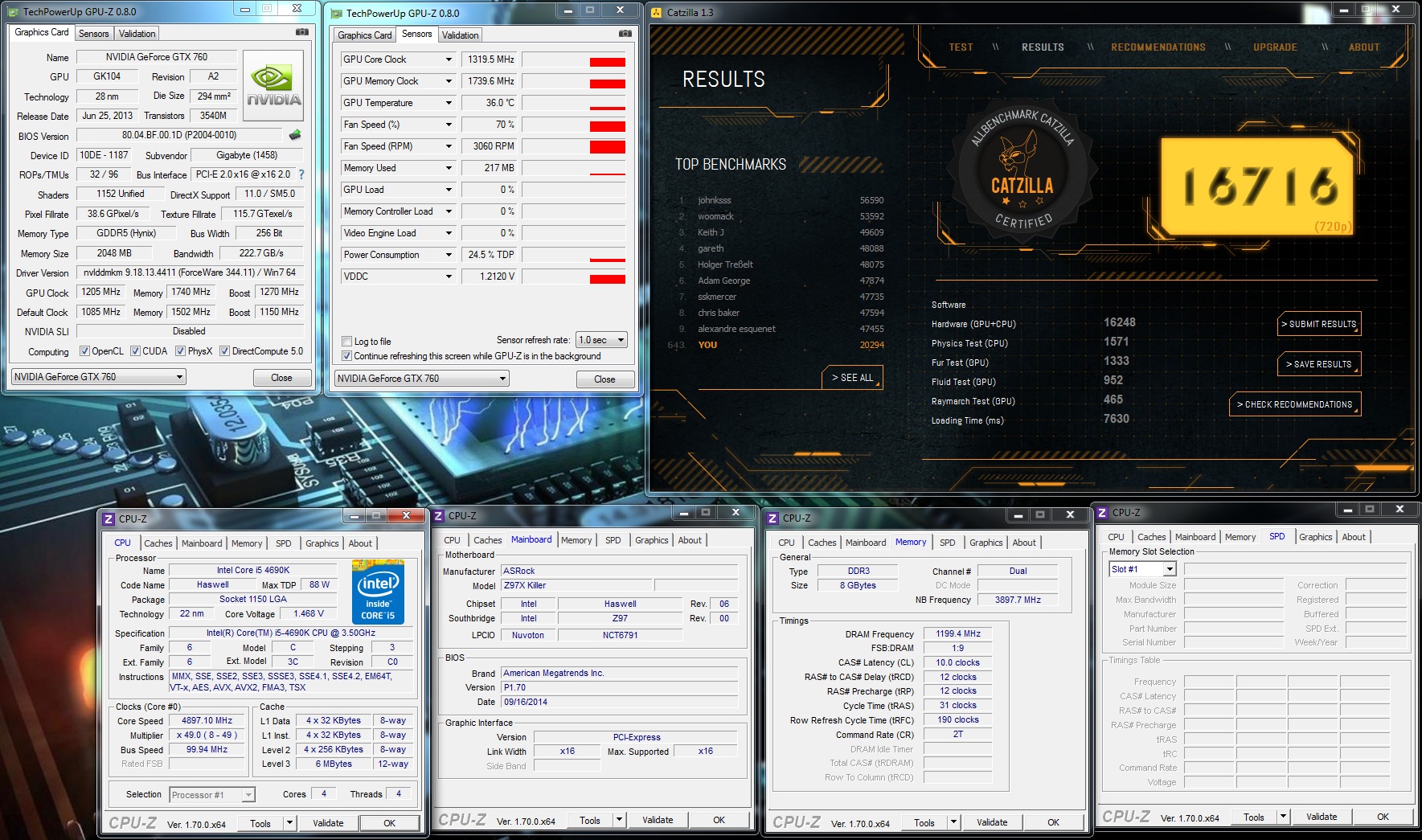Click the DRAM Frequency value 1199.4 MHz
The height and width of the screenshot is (840, 1422).
coord(958,634)
